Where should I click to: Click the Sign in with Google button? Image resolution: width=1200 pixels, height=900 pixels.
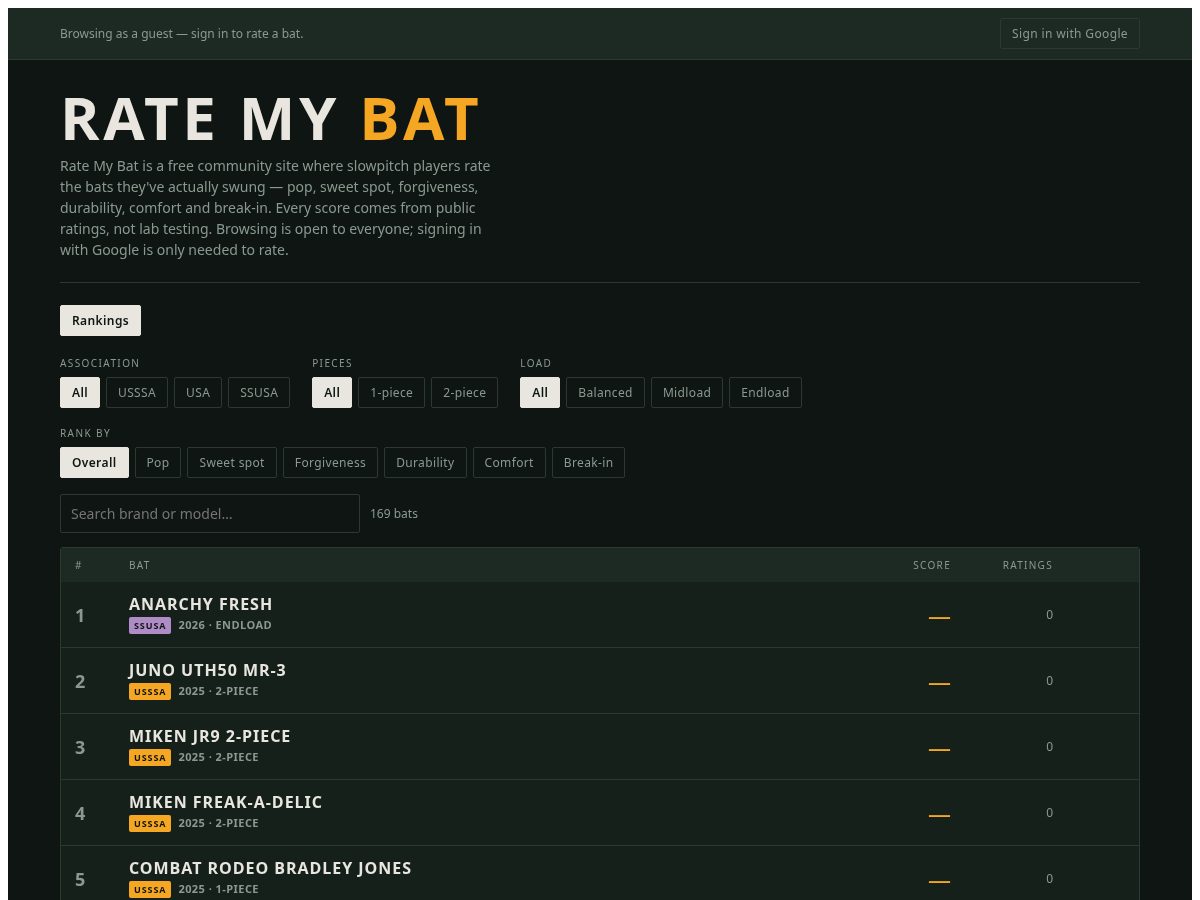(1069, 33)
